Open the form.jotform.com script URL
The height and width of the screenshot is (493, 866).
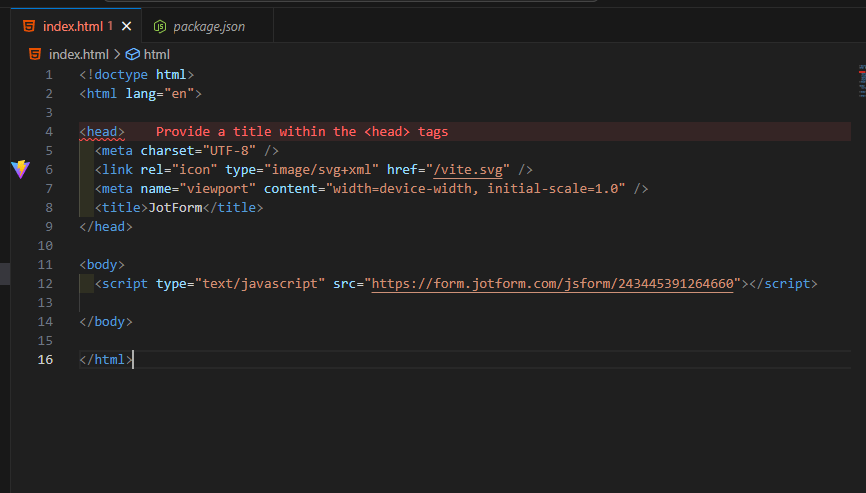(552, 283)
